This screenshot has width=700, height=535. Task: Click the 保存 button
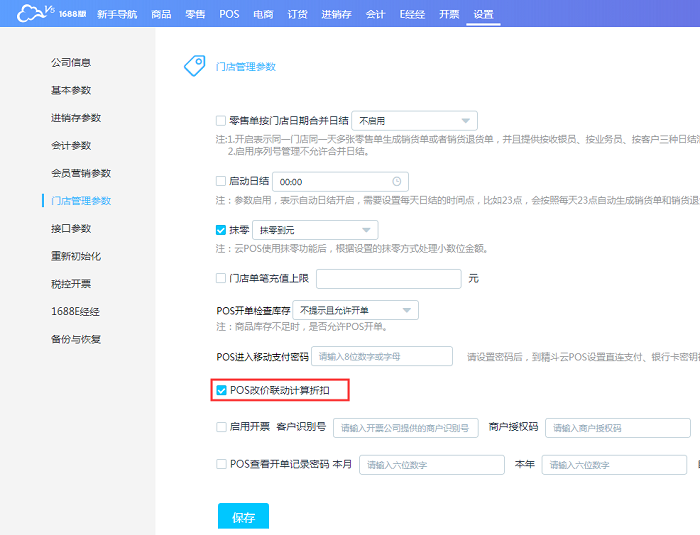coord(243,517)
